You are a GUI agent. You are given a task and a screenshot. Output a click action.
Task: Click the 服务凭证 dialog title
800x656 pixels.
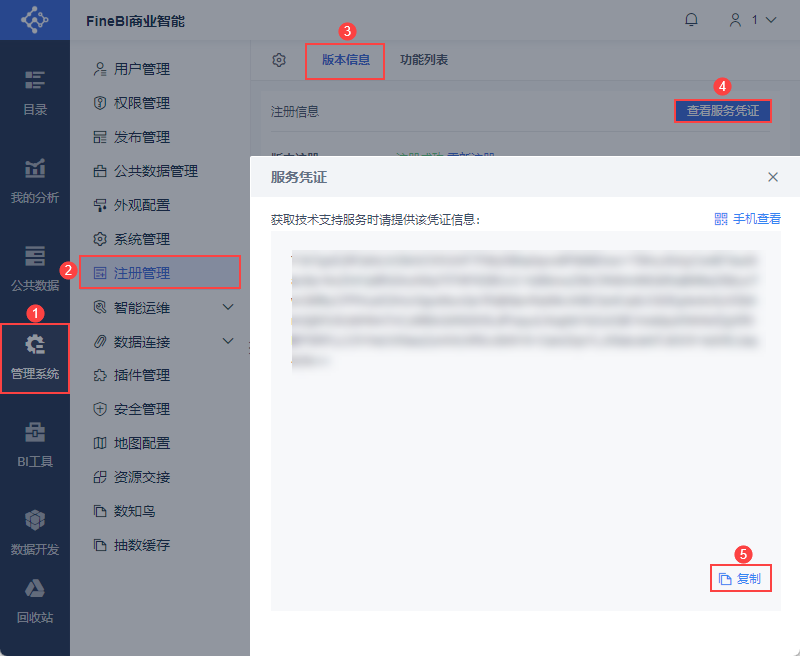[x=299, y=178]
